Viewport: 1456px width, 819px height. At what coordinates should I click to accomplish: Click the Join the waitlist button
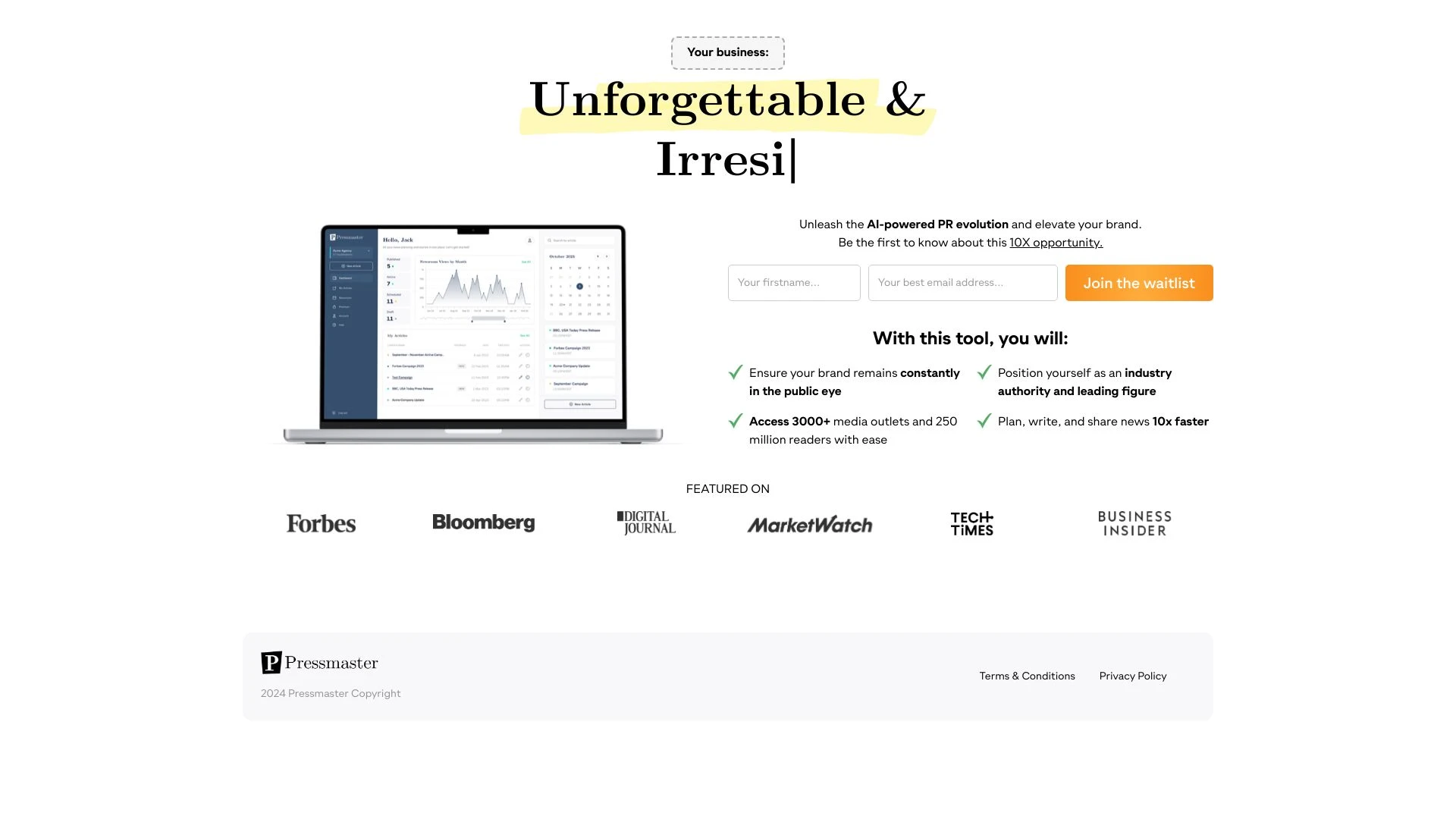1139,282
